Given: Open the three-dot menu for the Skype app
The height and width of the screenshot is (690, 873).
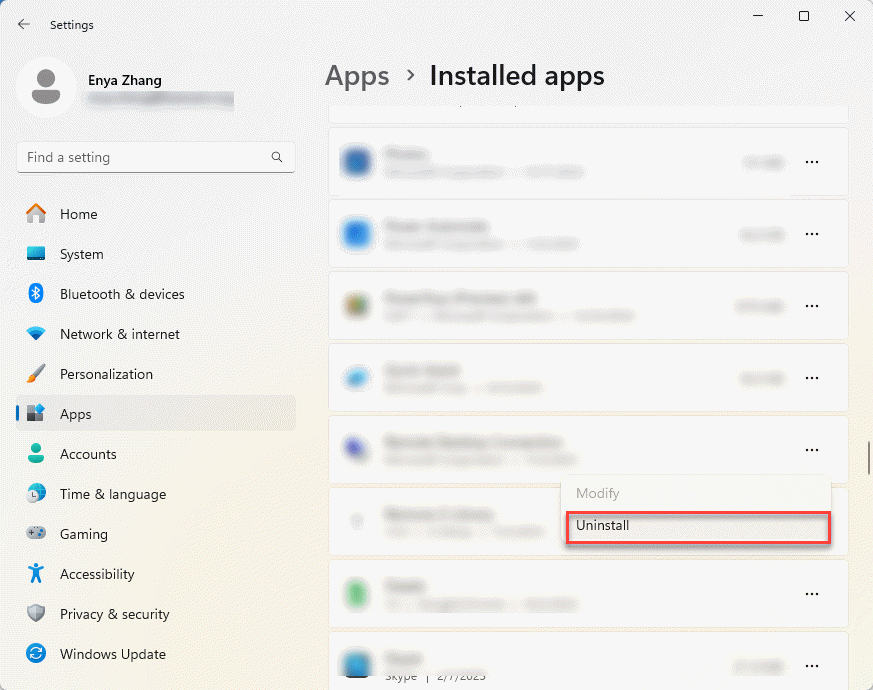Looking at the screenshot, I should [812, 666].
